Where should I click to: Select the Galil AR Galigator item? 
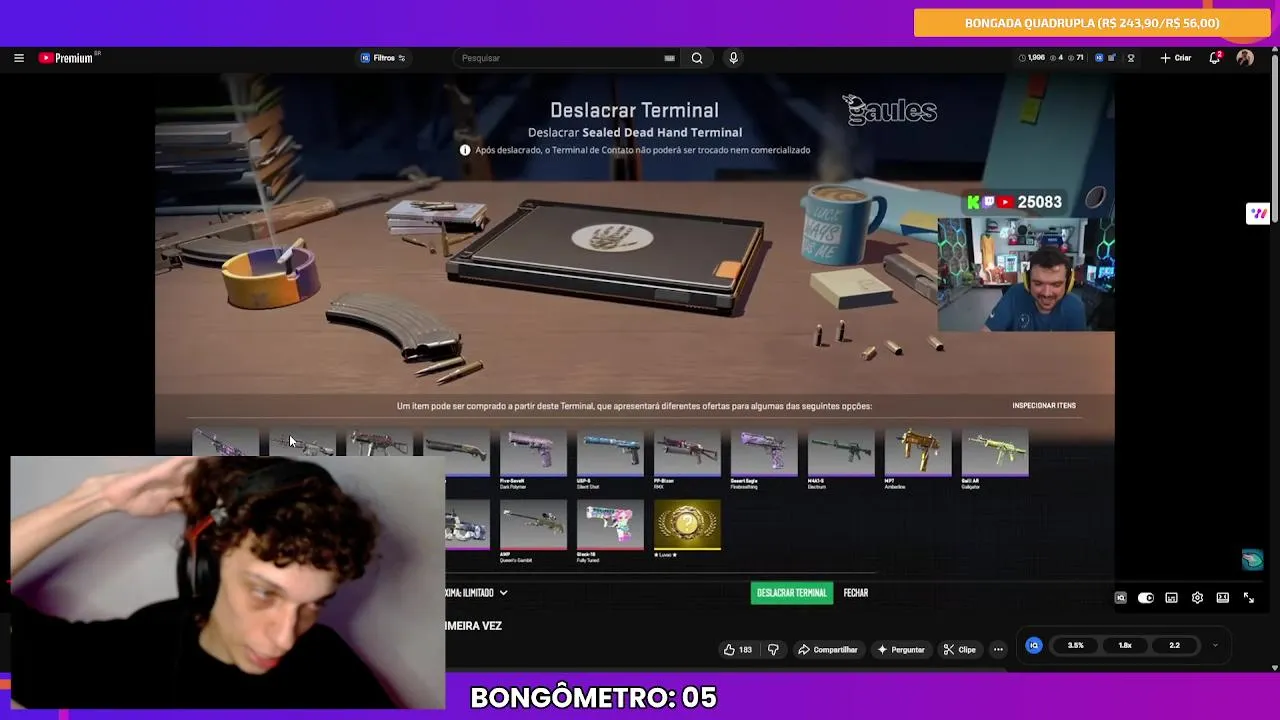tap(995, 459)
